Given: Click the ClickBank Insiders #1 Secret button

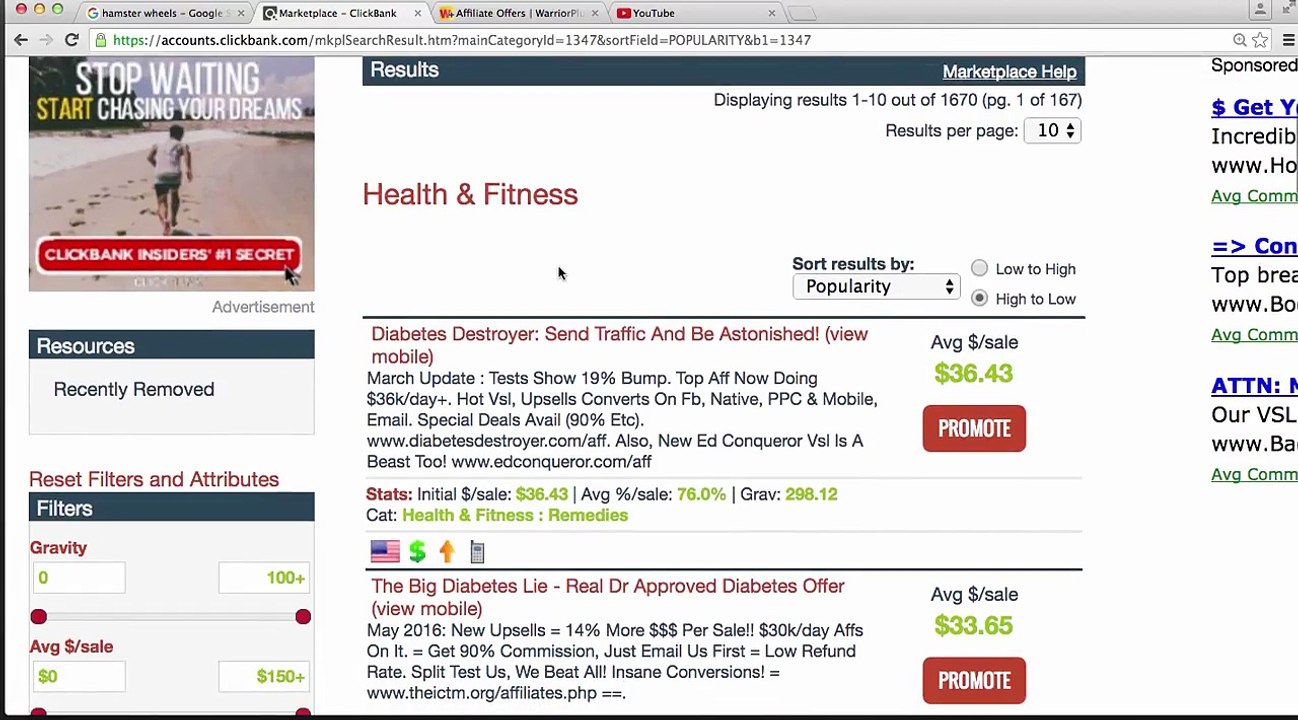Looking at the screenshot, I should click(169, 255).
